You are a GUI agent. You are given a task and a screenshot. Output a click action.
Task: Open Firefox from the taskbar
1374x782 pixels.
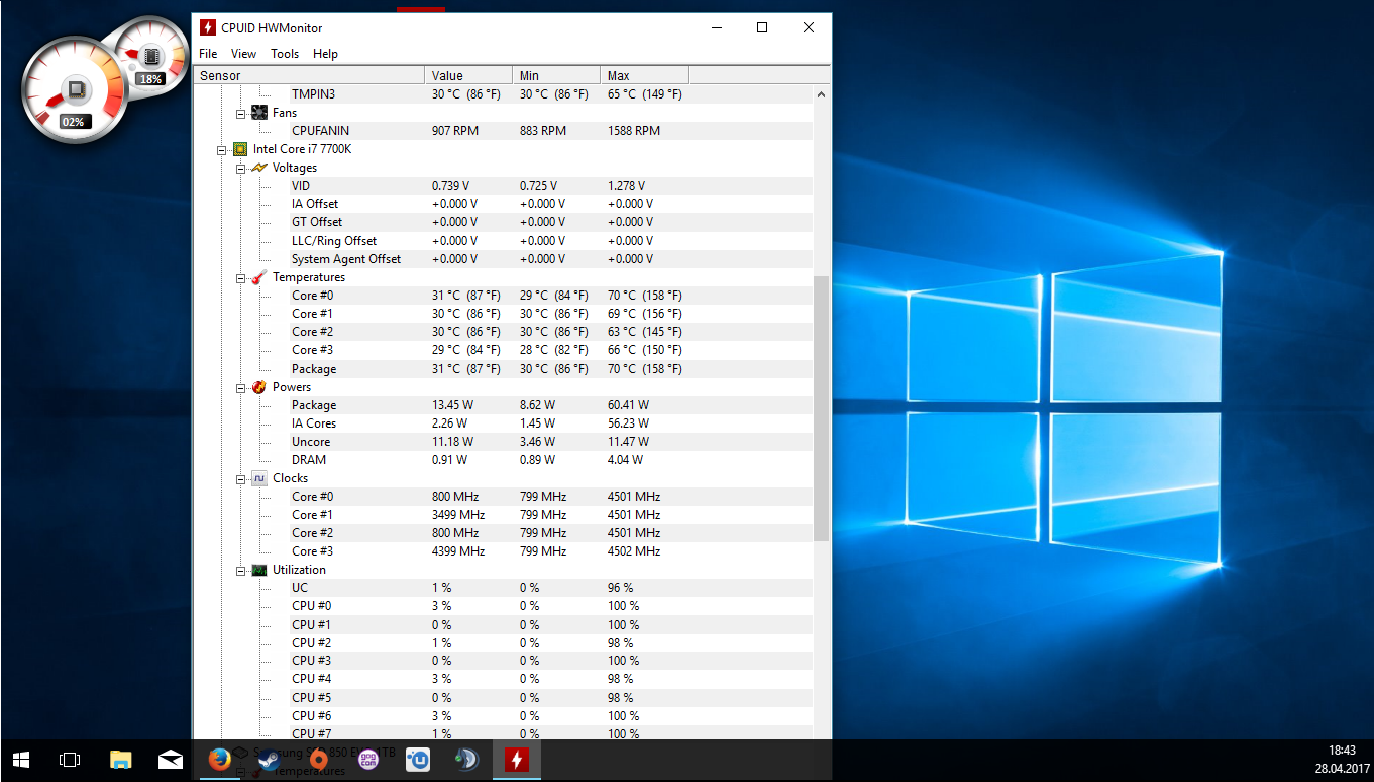point(220,760)
